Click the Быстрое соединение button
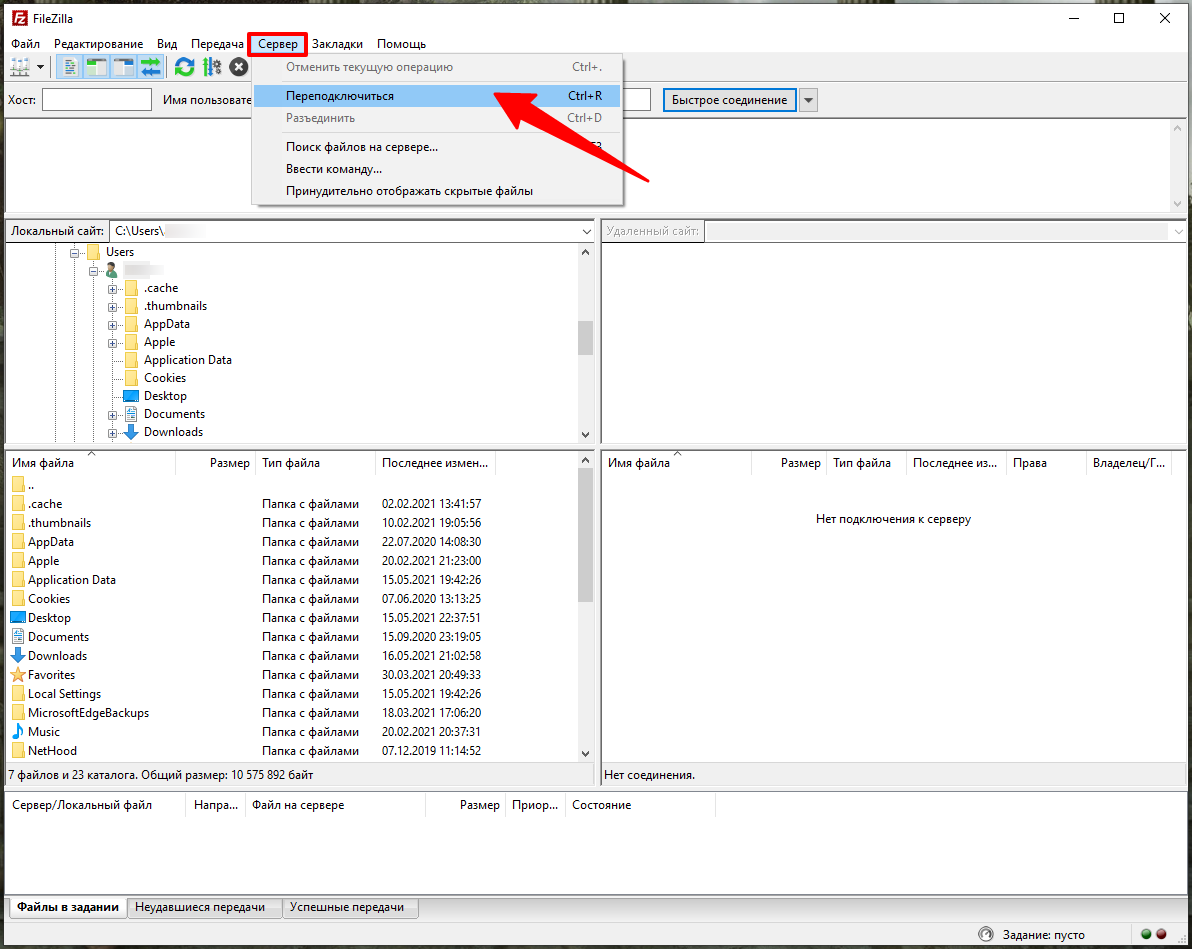 tap(729, 100)
